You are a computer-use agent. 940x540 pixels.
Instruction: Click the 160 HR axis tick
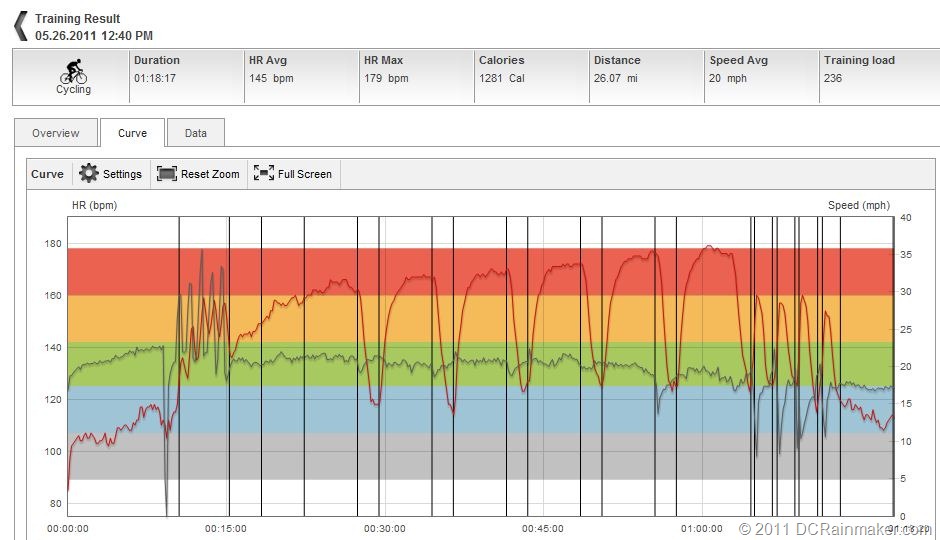pos(53,295)
